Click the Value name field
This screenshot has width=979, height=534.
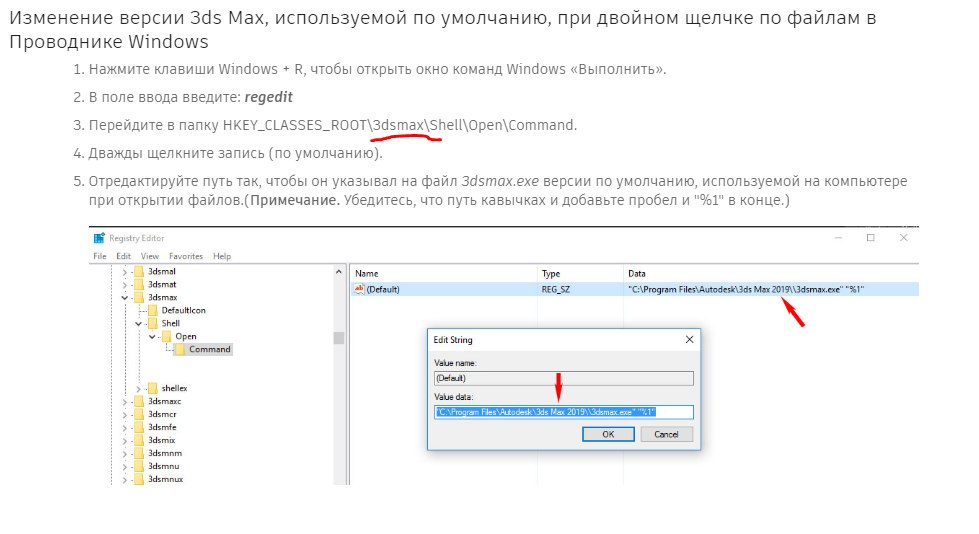[x=564, y=378]
